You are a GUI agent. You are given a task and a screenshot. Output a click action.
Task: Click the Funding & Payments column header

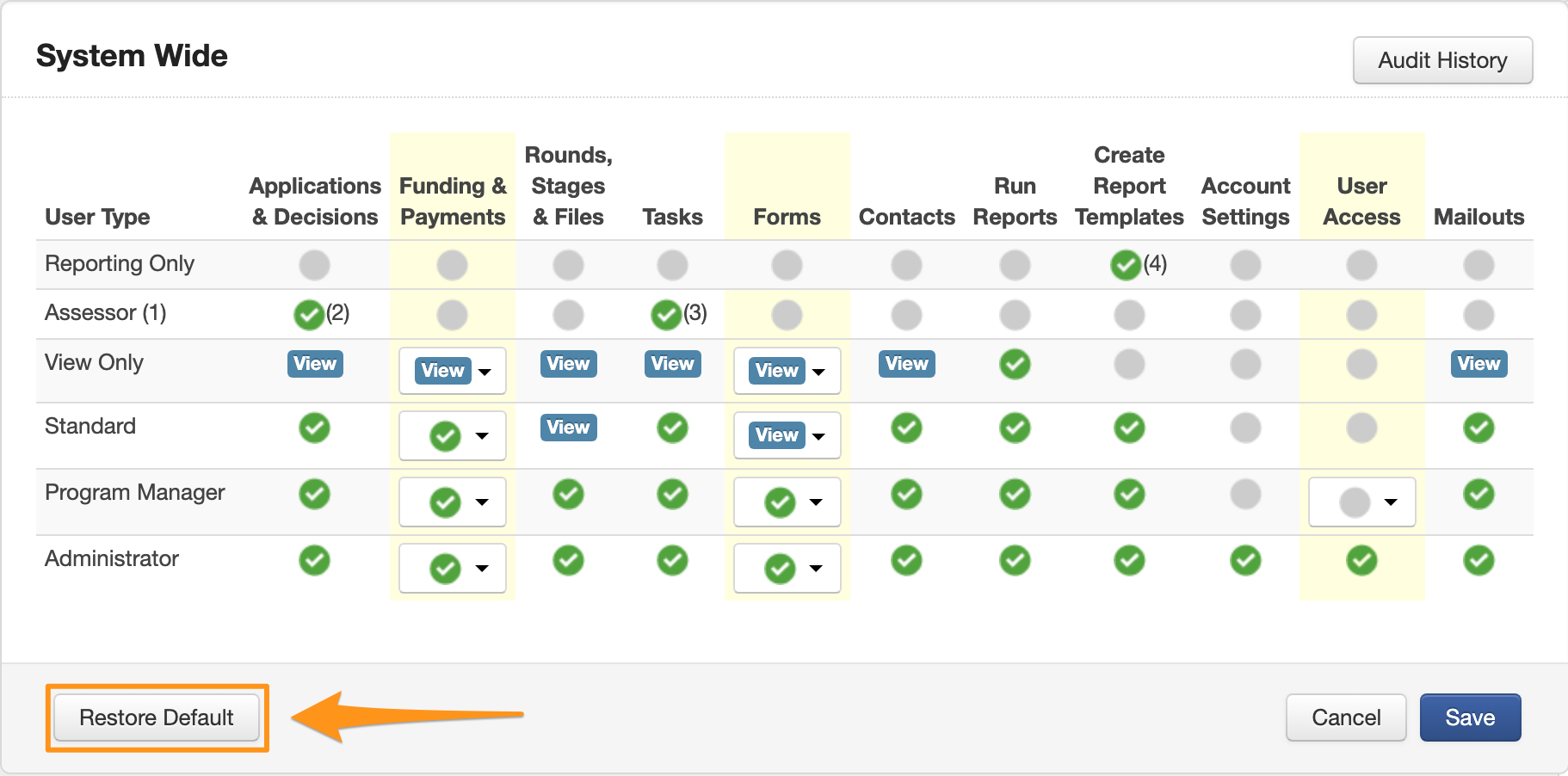pyautogui.click(x=453, y=201)
